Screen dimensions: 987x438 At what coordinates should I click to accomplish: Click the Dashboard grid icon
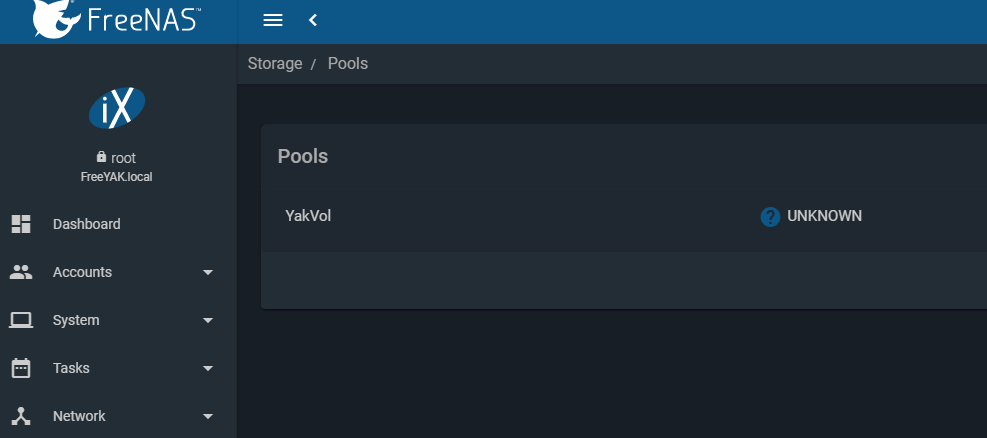coord(21,224)
